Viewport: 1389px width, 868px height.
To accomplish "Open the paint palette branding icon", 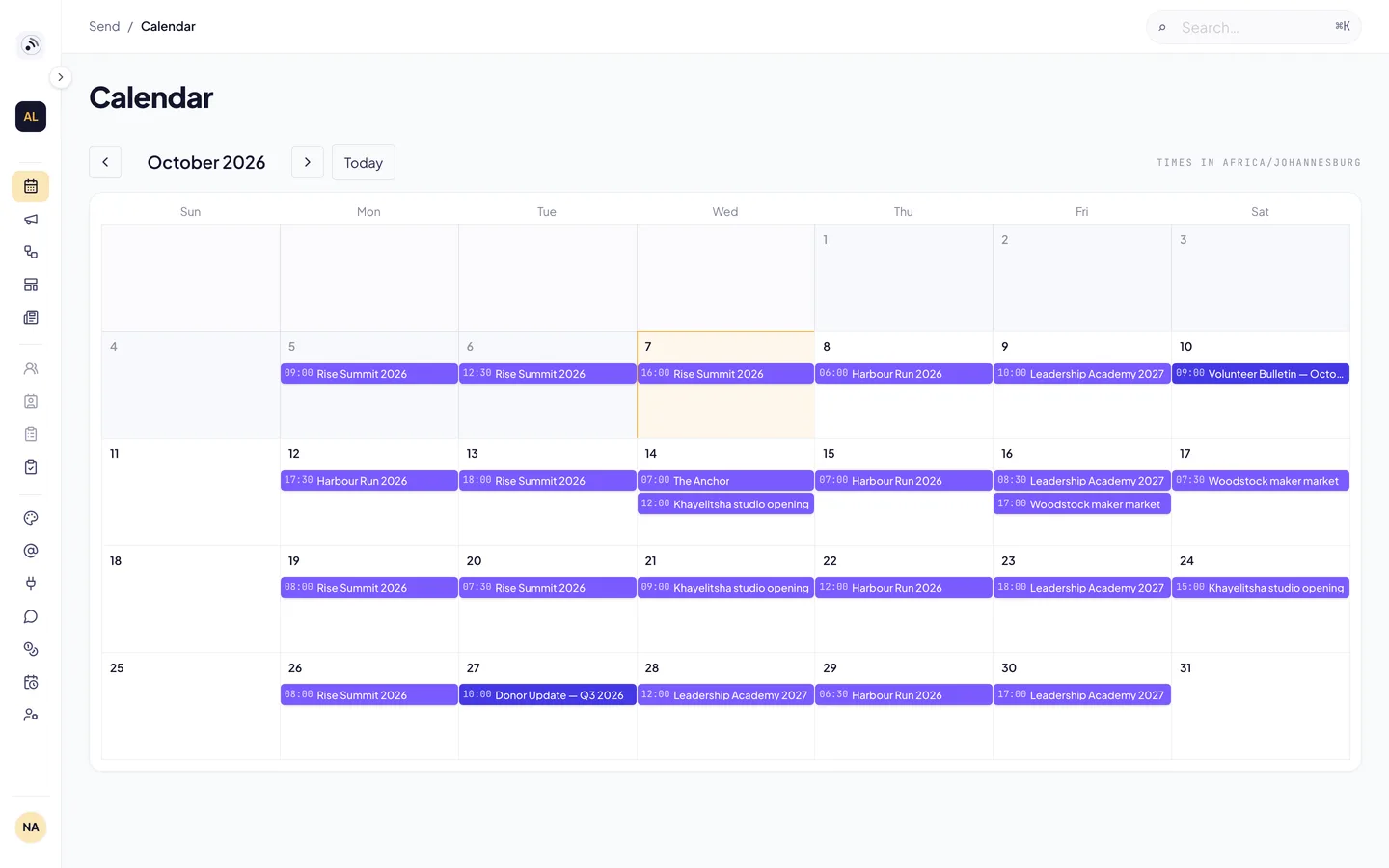I will coord(31,518).
